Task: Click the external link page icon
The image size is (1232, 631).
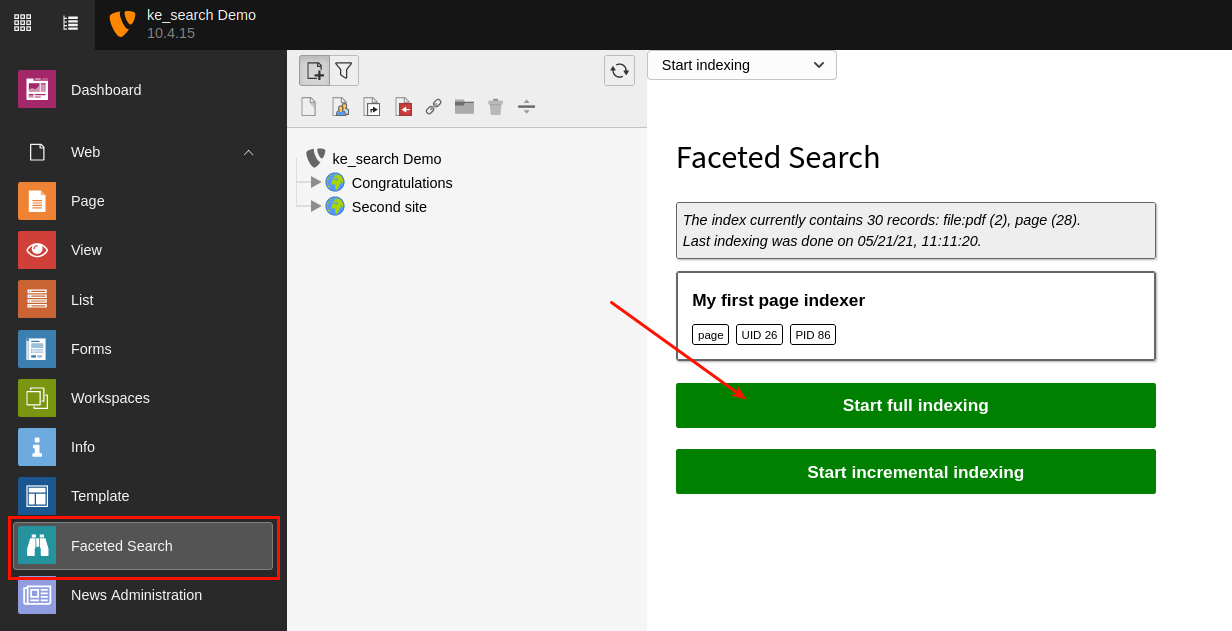Action: tap(433, 106)
